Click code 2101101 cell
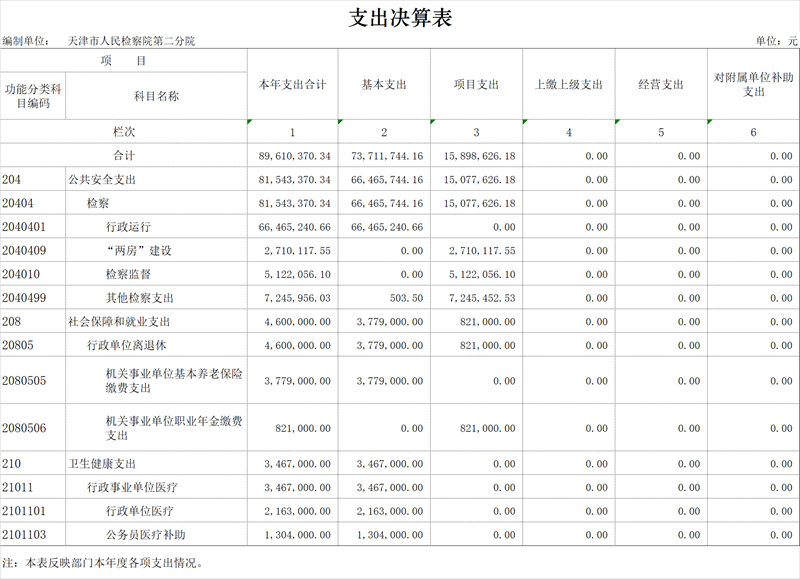 click(x=33, y=511)
